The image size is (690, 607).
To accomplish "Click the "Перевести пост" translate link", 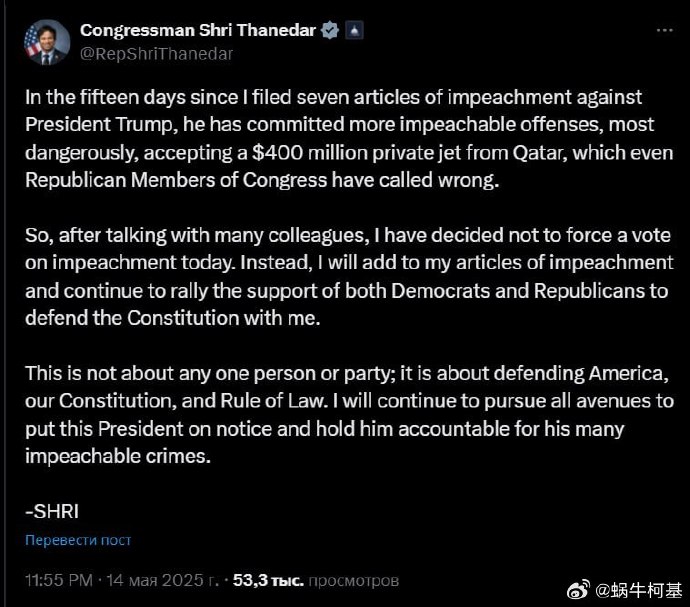I will click(x=78, y=540).
